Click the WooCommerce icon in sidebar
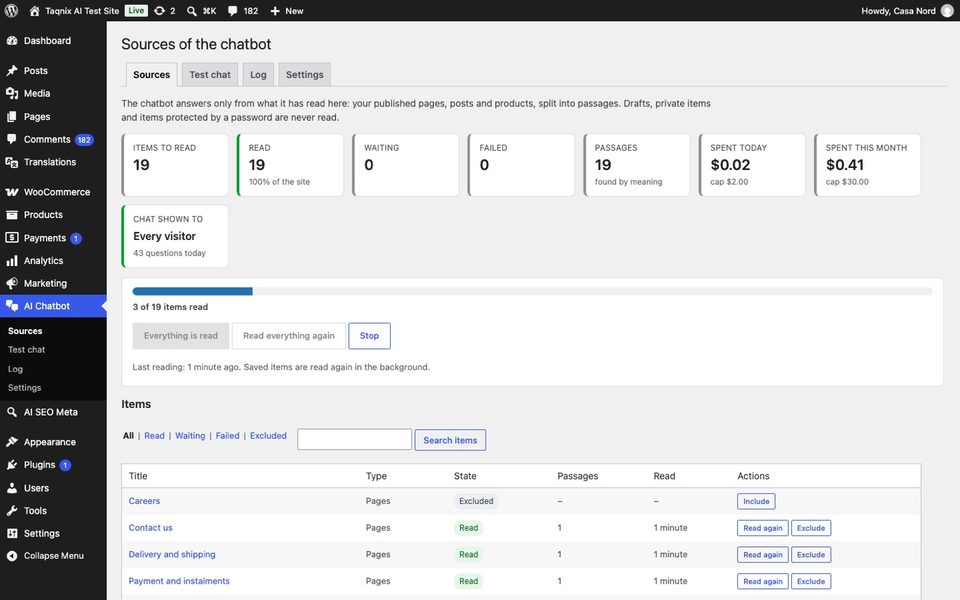The height and width of the screenshot is (600, 960). 12,192
